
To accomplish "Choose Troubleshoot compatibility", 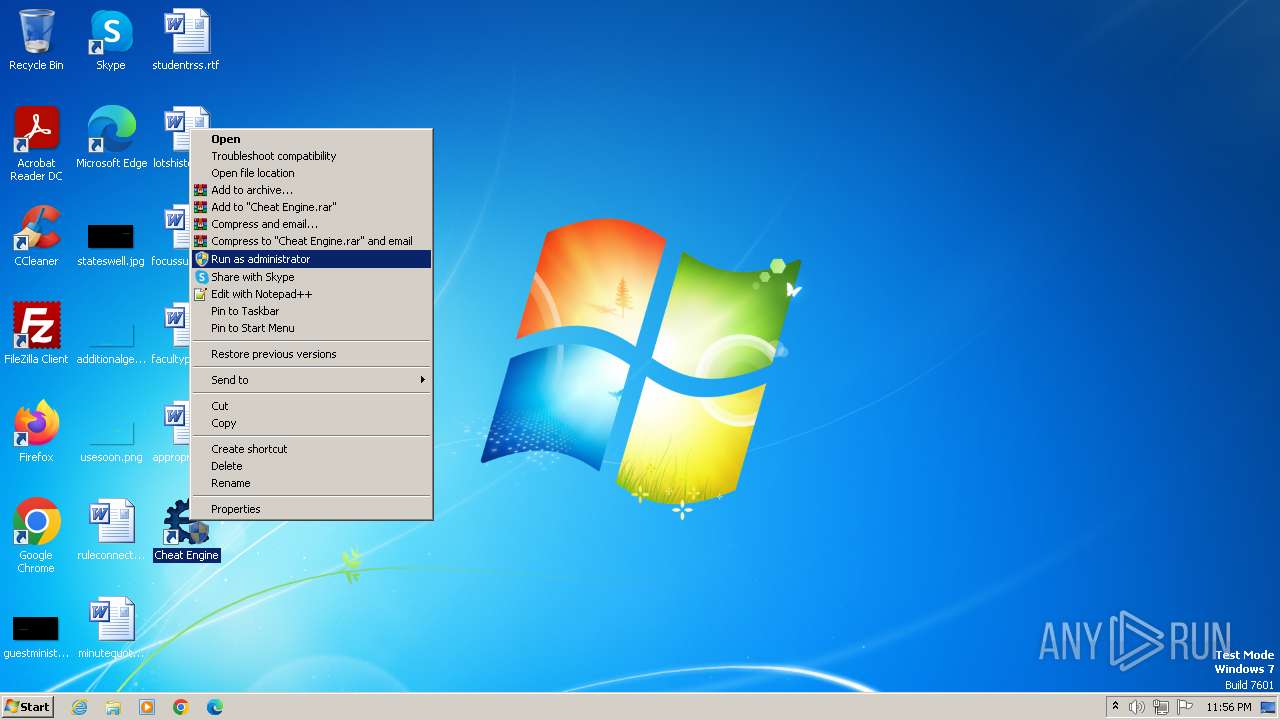I will 311,156.
